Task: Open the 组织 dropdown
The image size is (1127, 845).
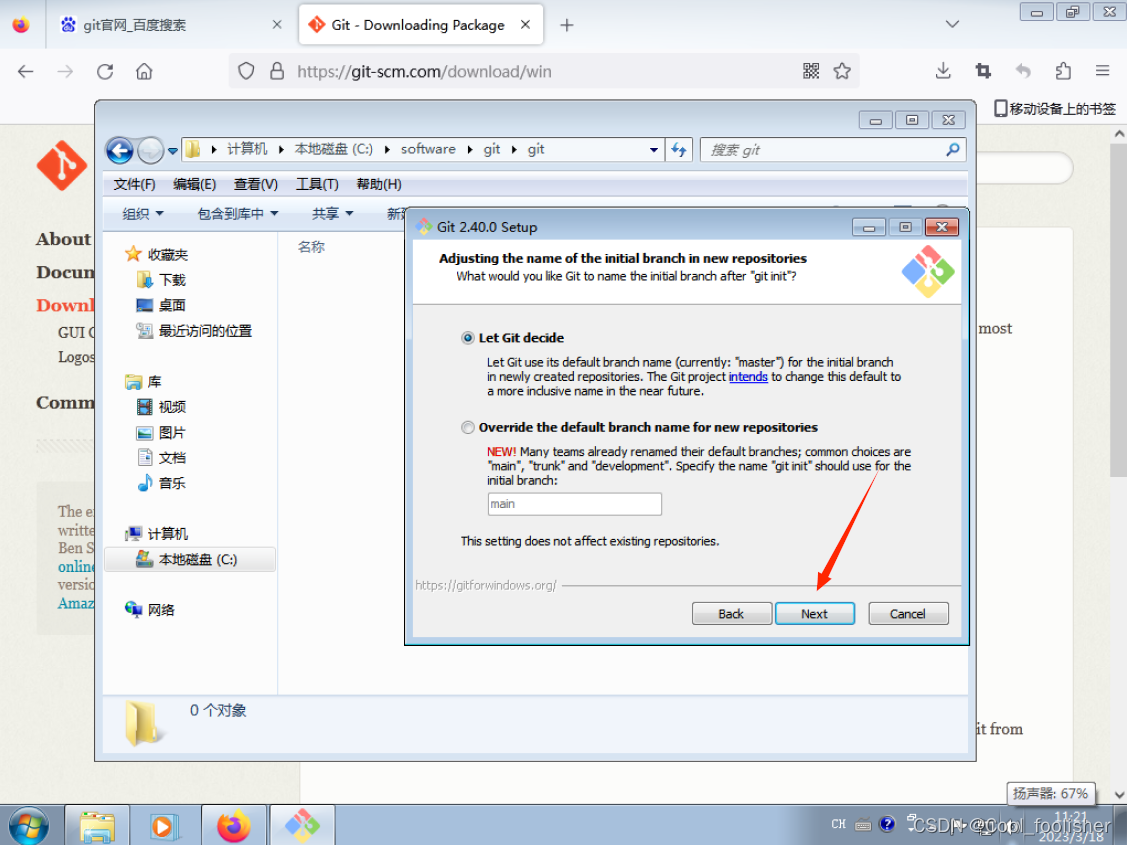Action: (143, 213)
